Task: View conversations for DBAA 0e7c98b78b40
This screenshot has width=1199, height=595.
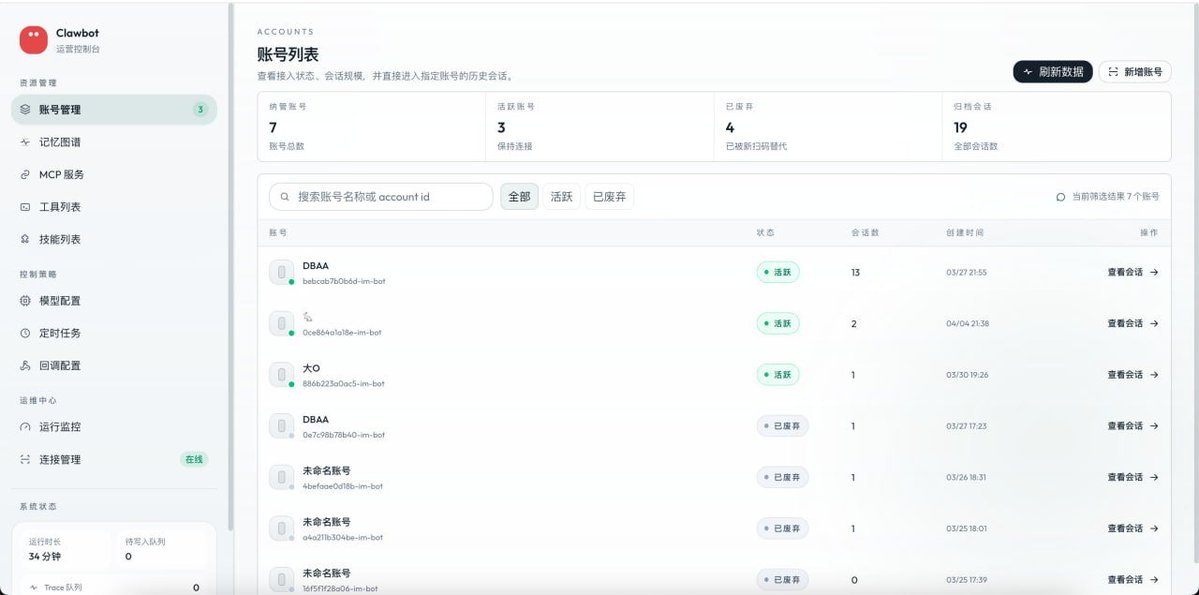Action: coord(1132,426)
